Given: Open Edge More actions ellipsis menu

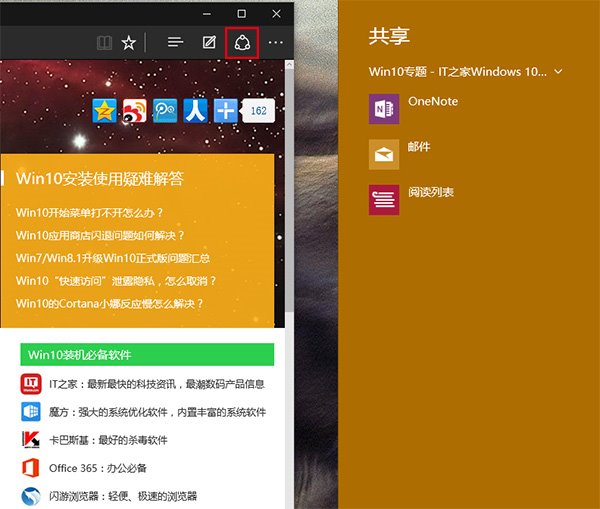Looking at the screenshot, I should [276, 42].
